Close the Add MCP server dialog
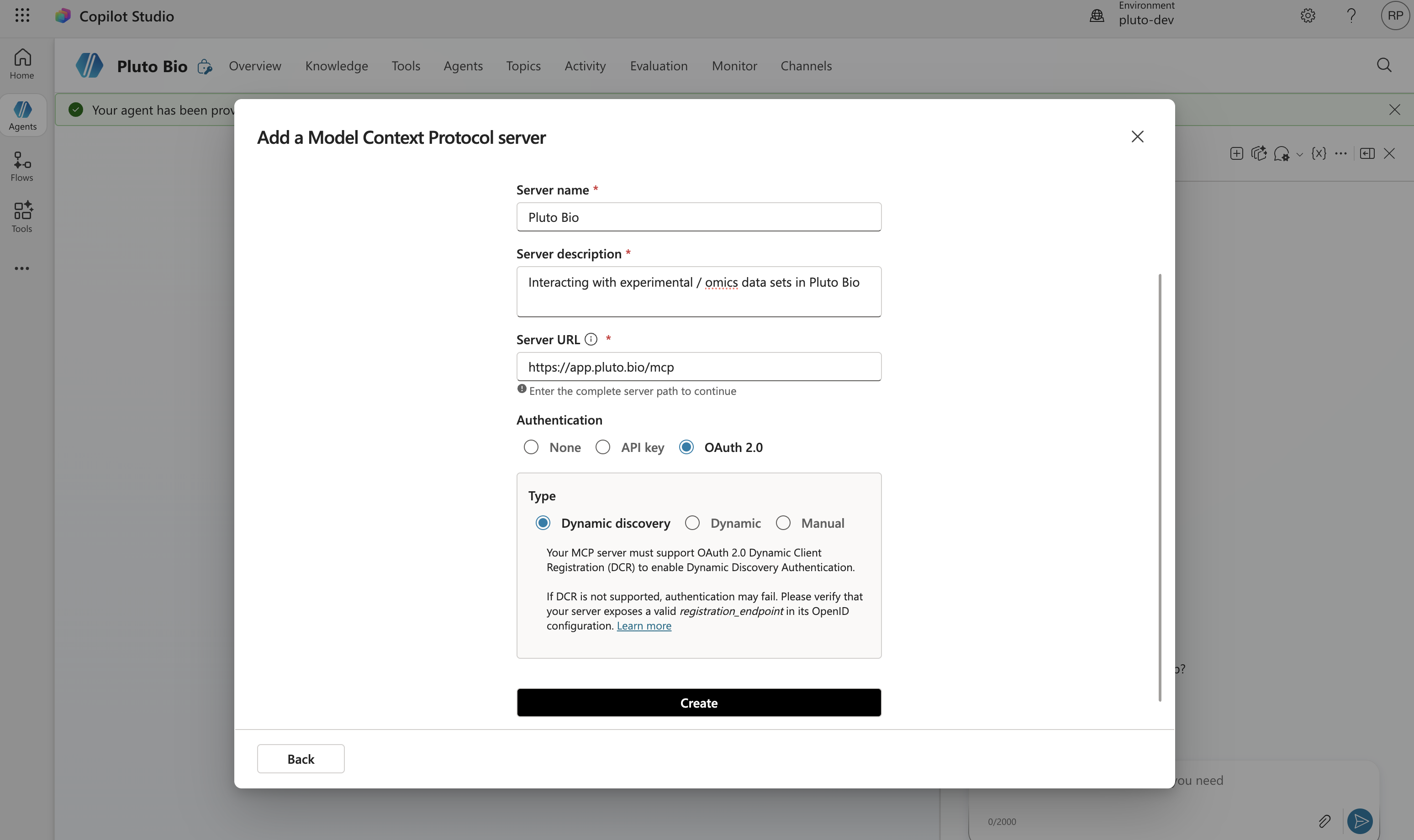1414x840 pixels. pos(1137,136)
